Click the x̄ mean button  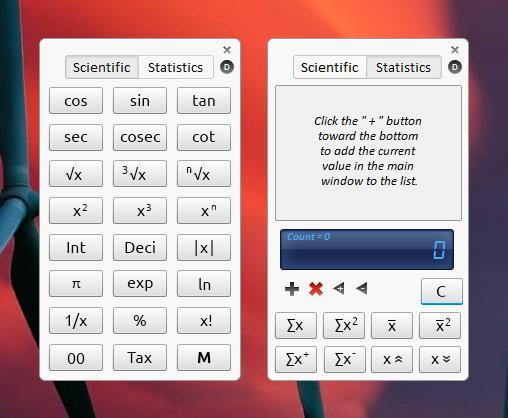(392, 325)
